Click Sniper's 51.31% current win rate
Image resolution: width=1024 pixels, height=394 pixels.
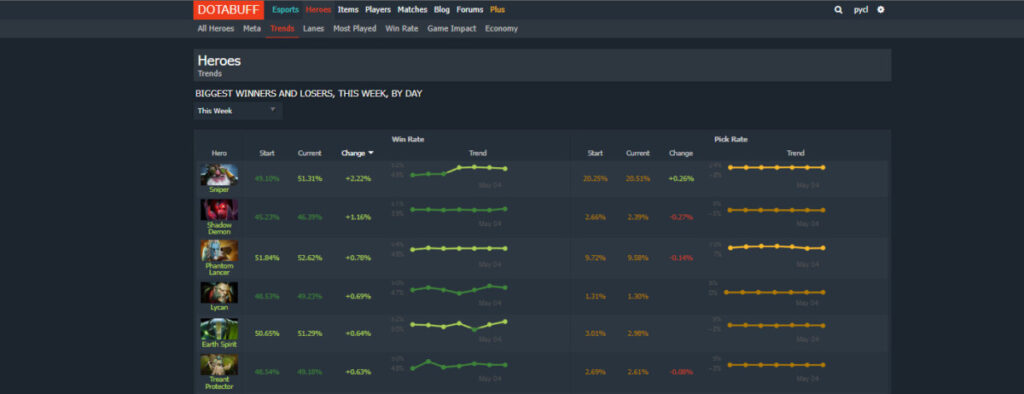[310, 179]
